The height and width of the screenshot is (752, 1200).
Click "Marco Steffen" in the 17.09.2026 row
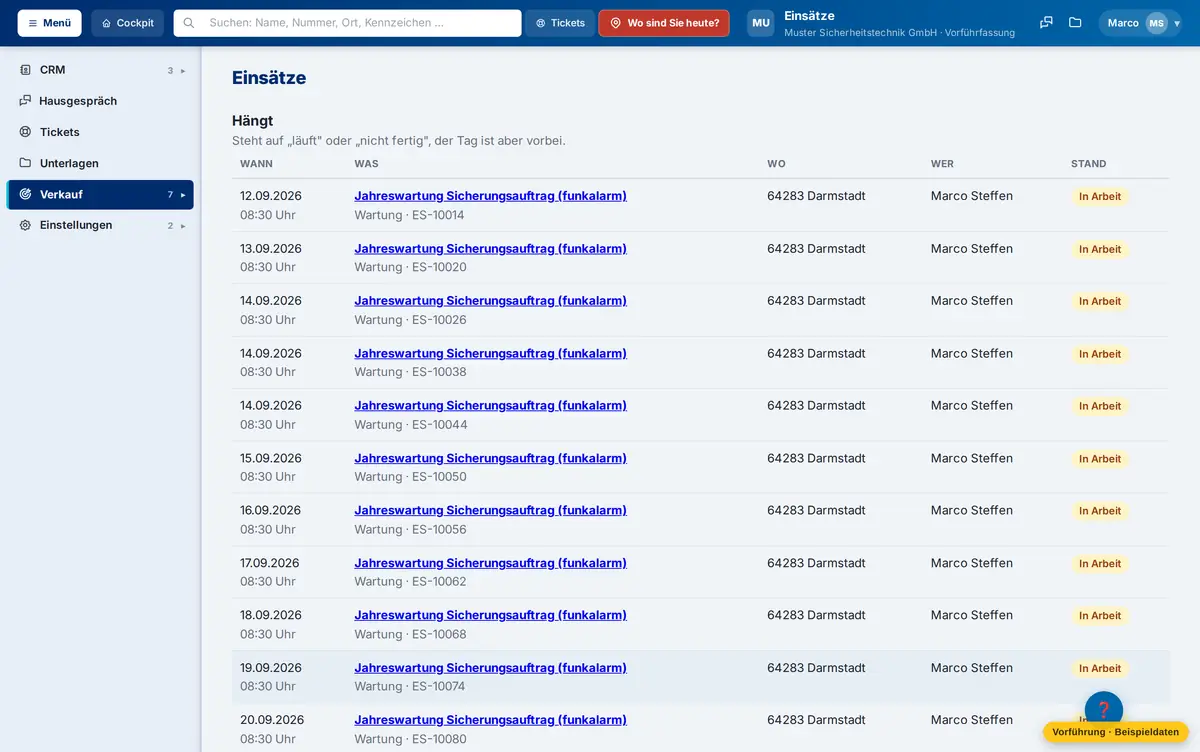point(972,564)
